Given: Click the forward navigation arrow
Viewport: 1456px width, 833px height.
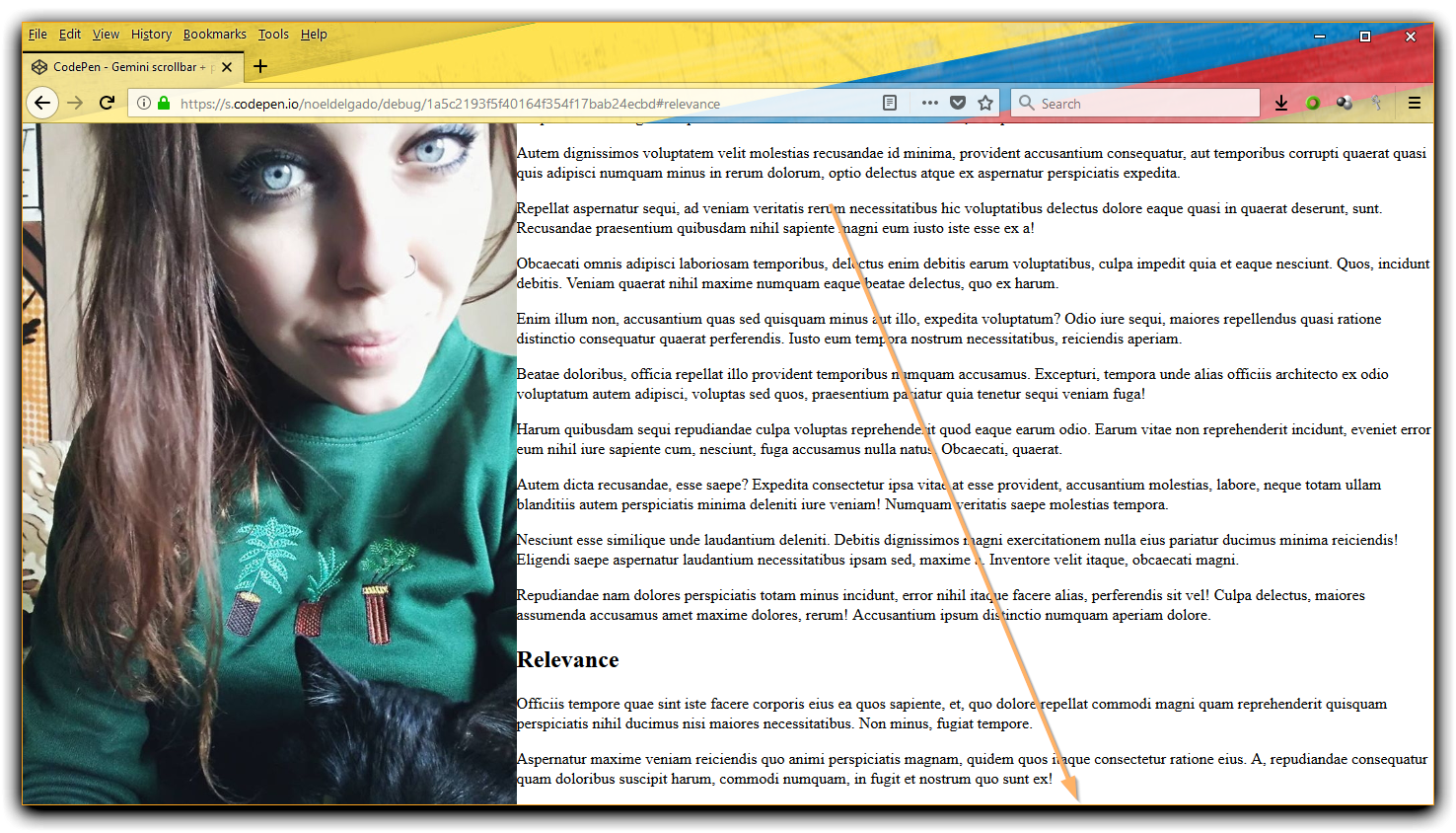Looking at the screenshot, I should coord(75,103).
